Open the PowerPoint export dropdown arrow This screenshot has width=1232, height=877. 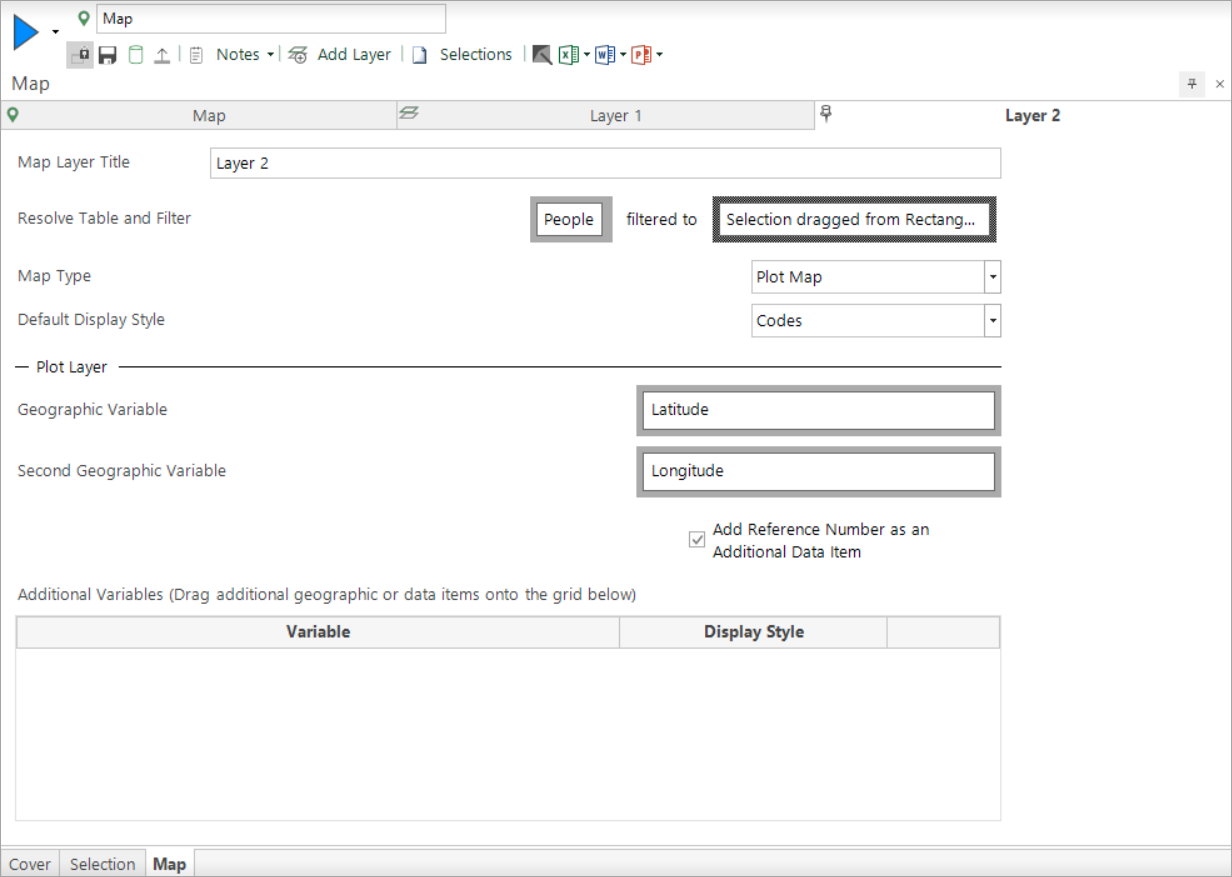click(x=659, y=55)
